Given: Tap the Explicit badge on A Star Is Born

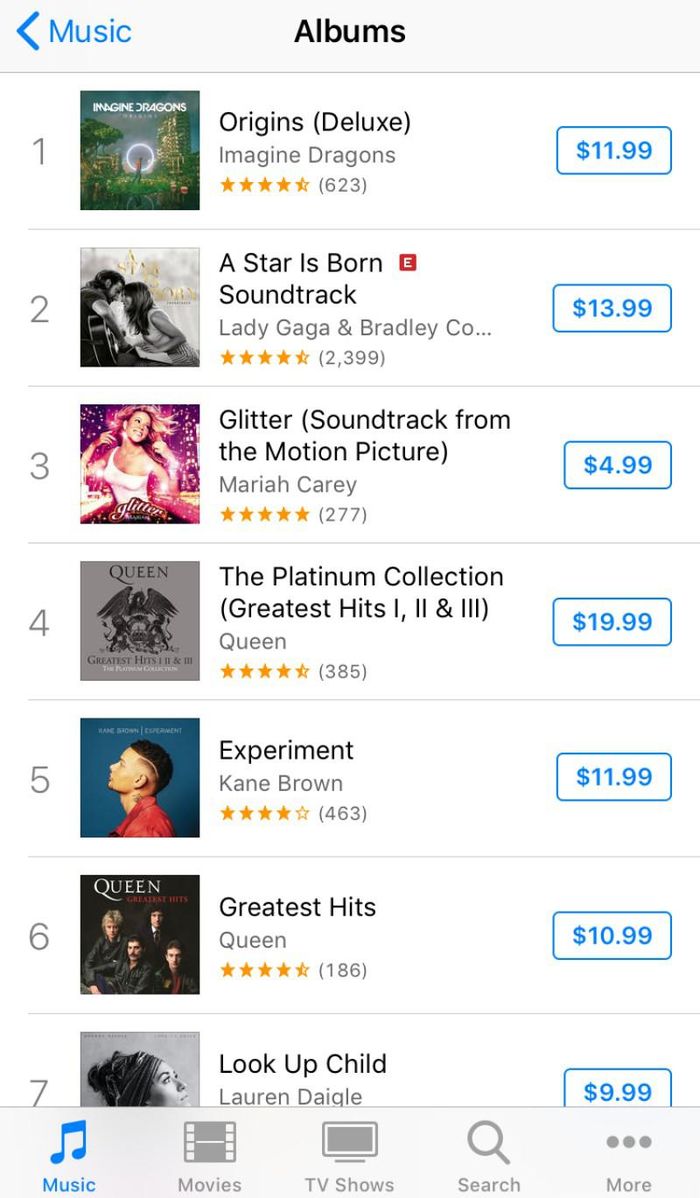Looking at the screenshot, I should coord(407,263).
